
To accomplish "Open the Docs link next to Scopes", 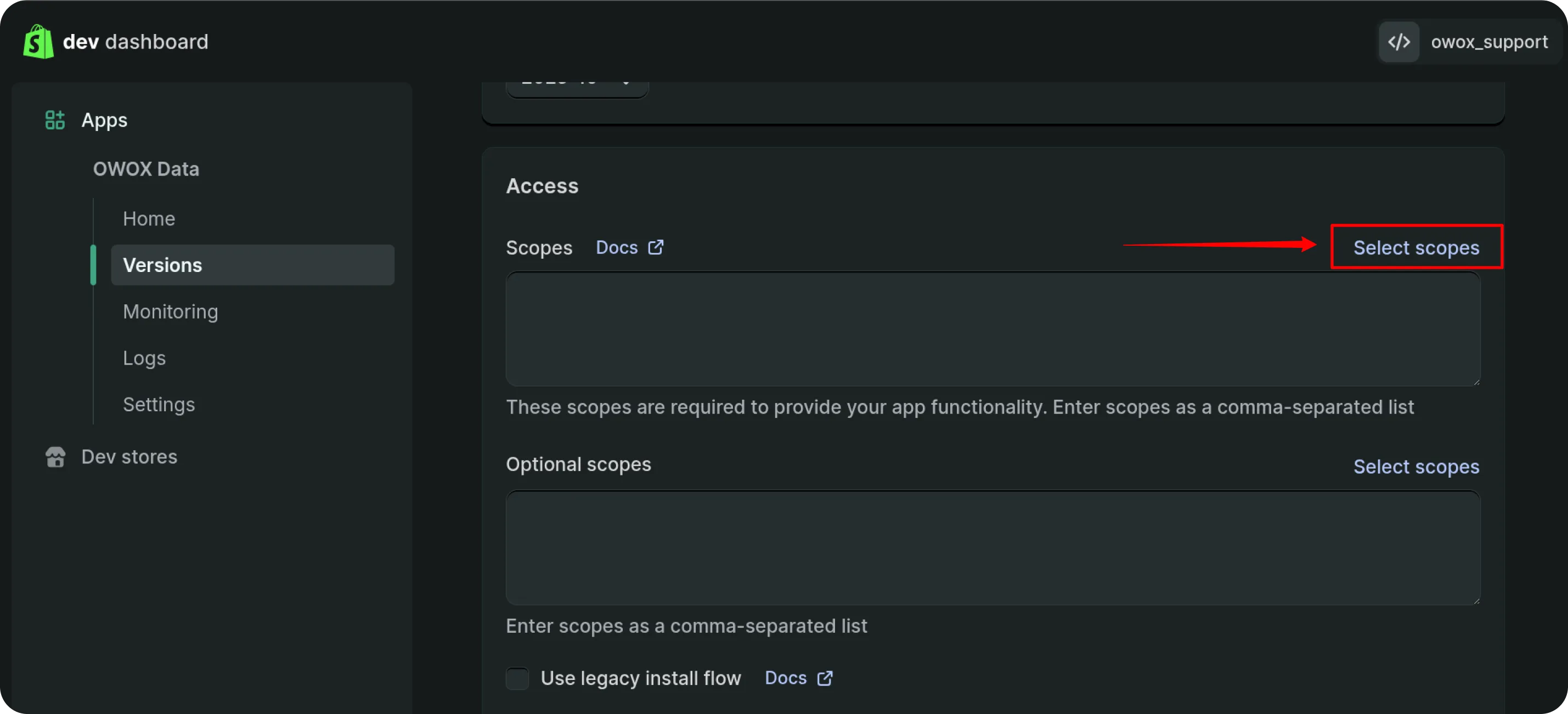I will click(x=616, y=247).
